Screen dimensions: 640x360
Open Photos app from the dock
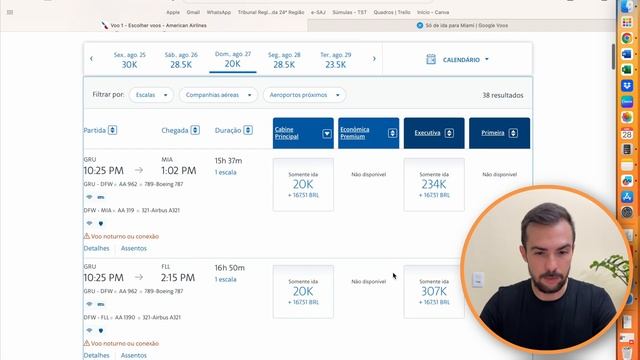coord(627,117)
